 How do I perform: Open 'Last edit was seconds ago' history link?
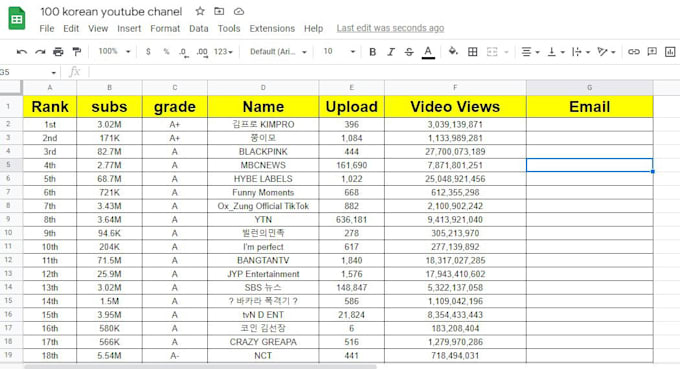click(x=390, y=28)
